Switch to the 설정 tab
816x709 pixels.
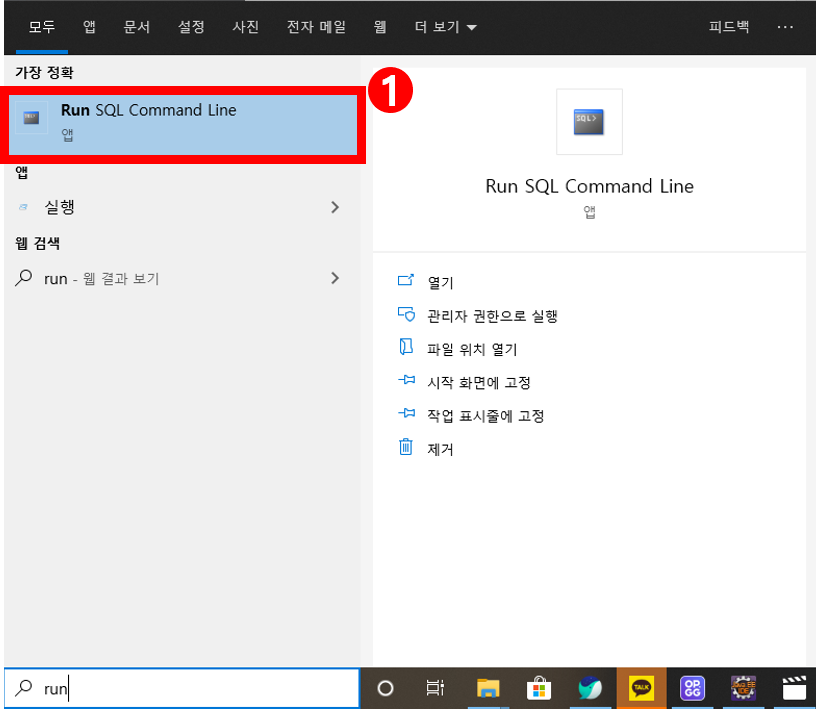191,27
